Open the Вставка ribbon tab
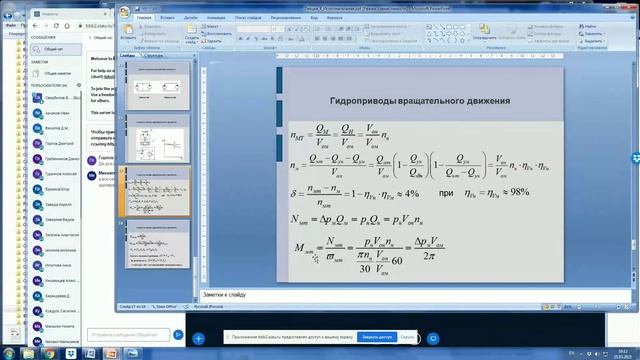 pos(167,18)
